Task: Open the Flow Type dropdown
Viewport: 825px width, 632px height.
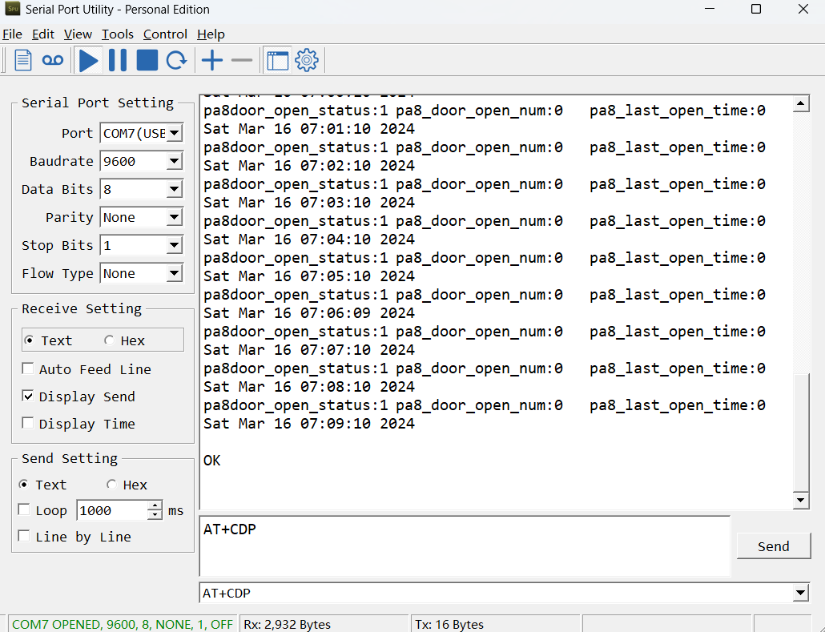Action: point(175,273)
